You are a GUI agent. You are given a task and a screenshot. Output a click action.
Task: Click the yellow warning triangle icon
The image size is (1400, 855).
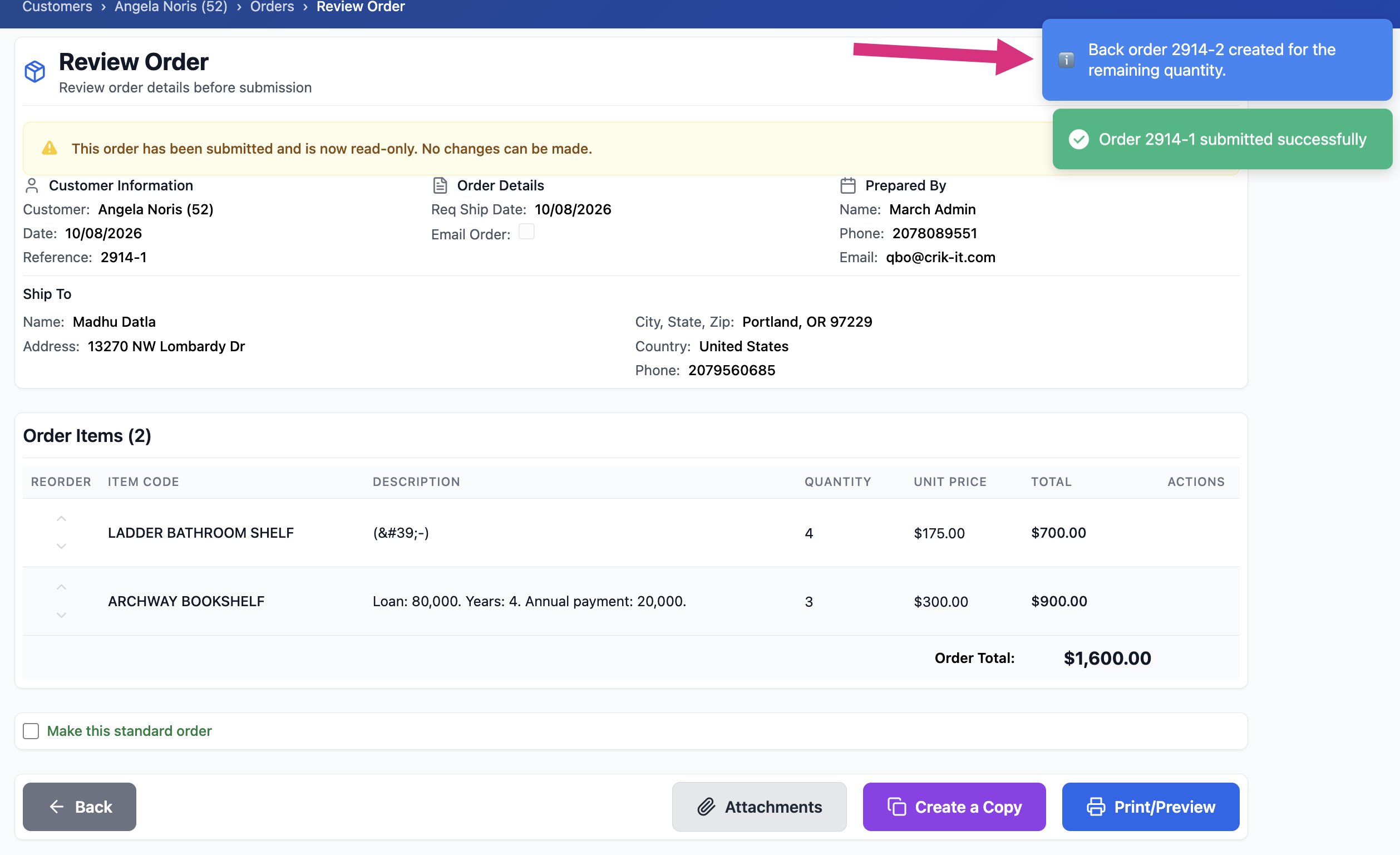point(50,149)
